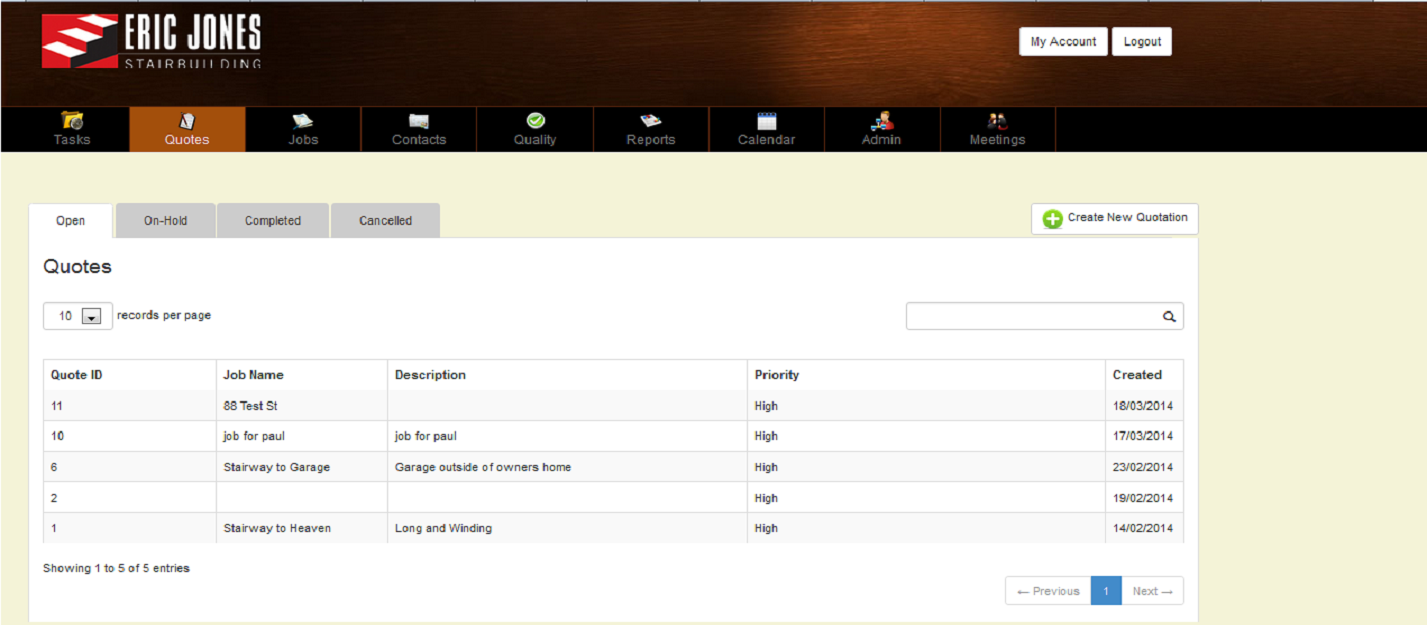Go to the Previous page
This screenshot has width=1427, height=625.
1048,591
